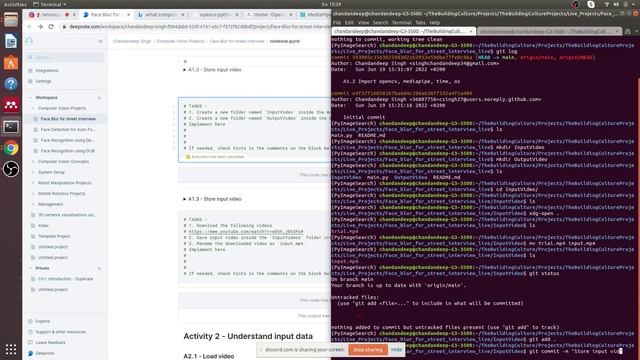
Task: Launch LibreOffice Writer from the dock
Action: pos(11,41)
